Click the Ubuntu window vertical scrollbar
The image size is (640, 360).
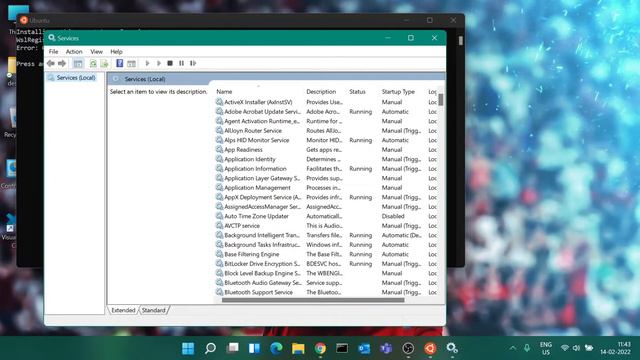tap(461, 41)
